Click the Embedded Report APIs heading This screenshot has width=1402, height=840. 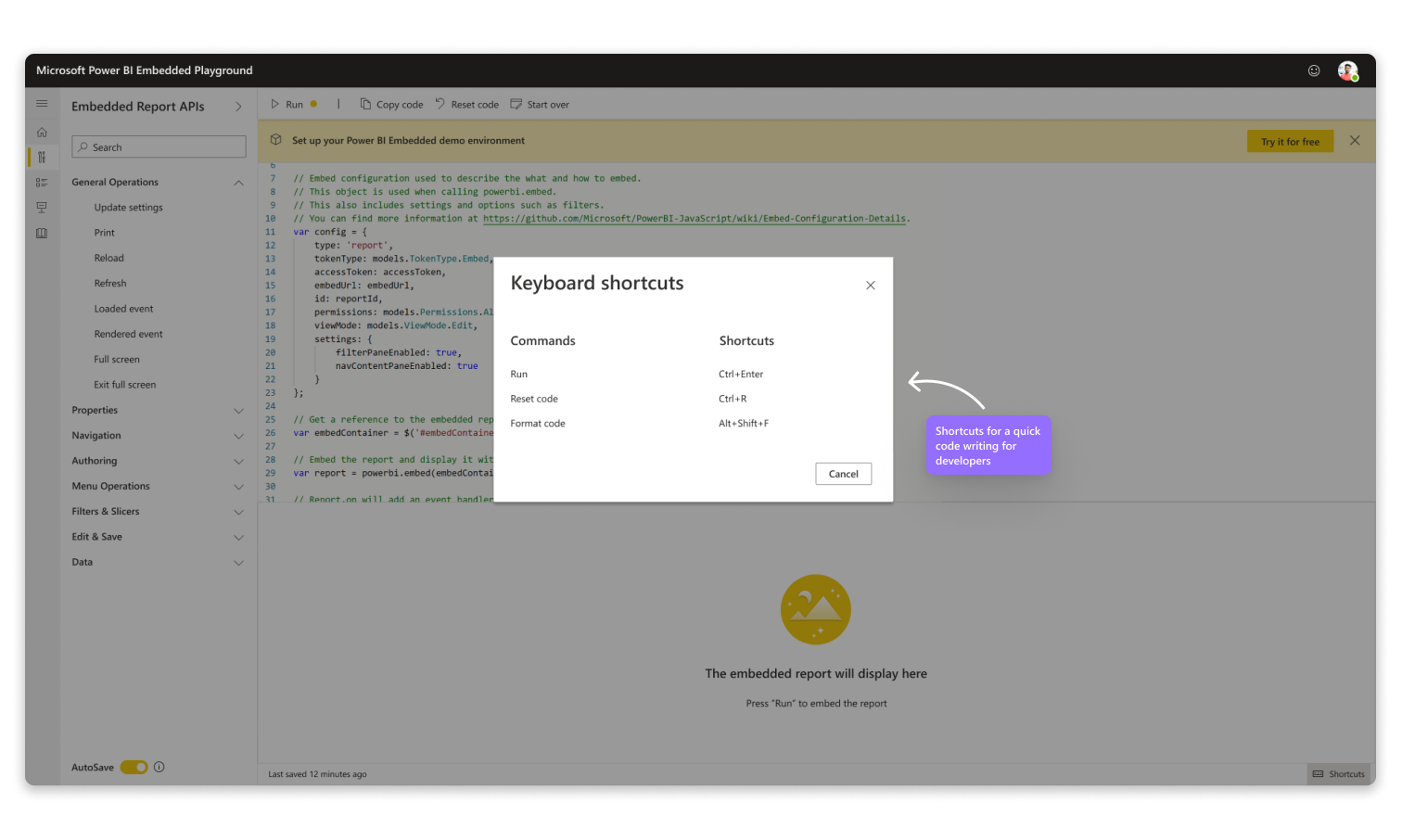point(138,107)
